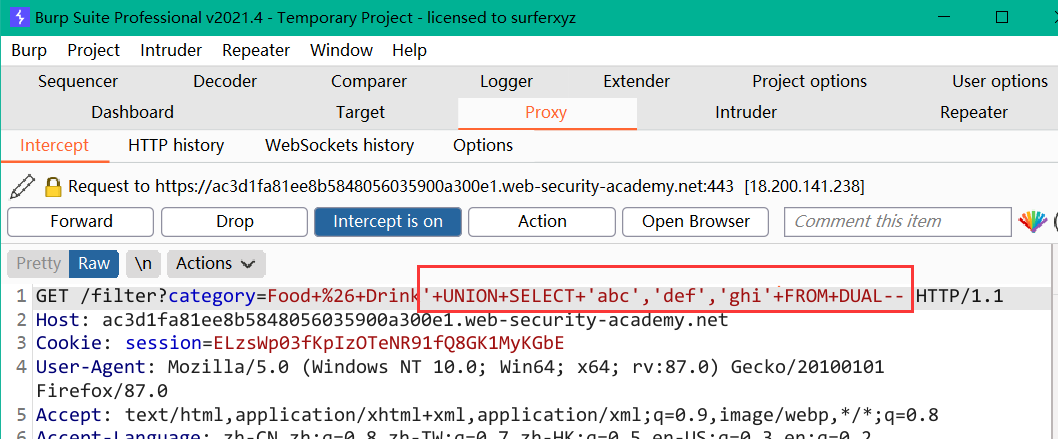This screenshot has width=1058, height=439.
Task: Click the Burp Suite lightning logo icon
Action: 19,17
